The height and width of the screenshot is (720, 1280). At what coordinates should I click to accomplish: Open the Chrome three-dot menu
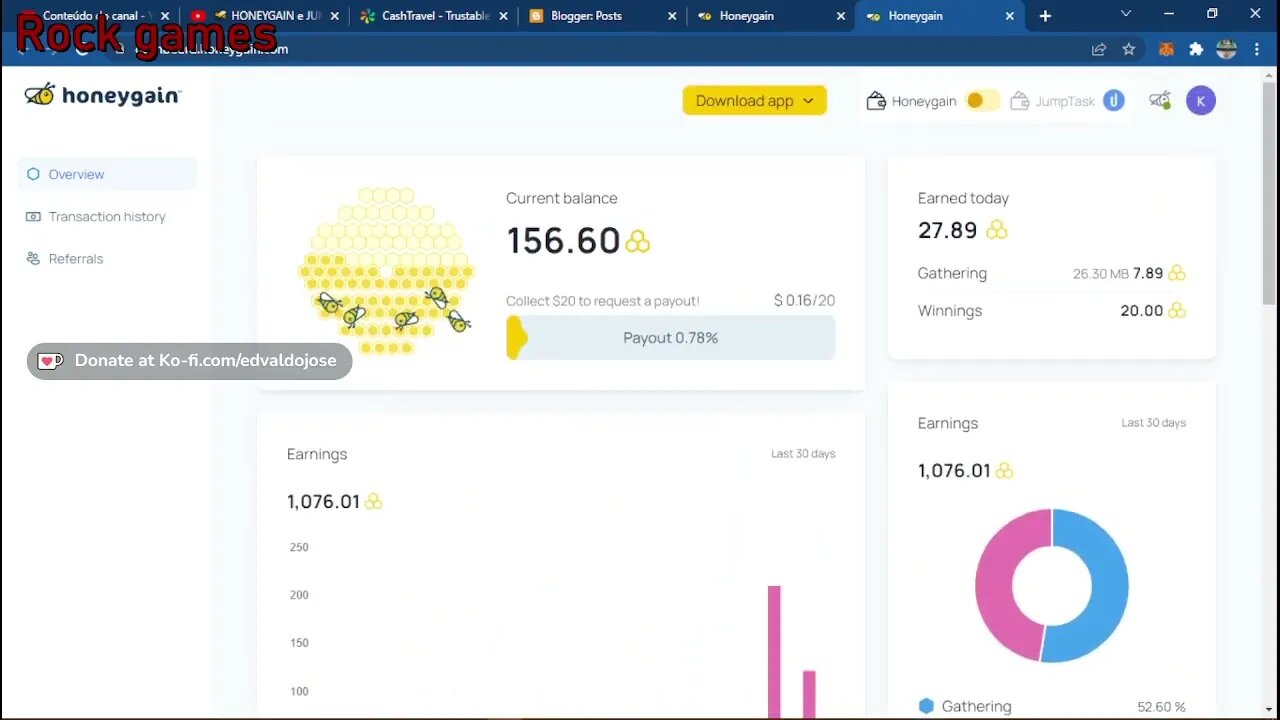[1256, 49]
